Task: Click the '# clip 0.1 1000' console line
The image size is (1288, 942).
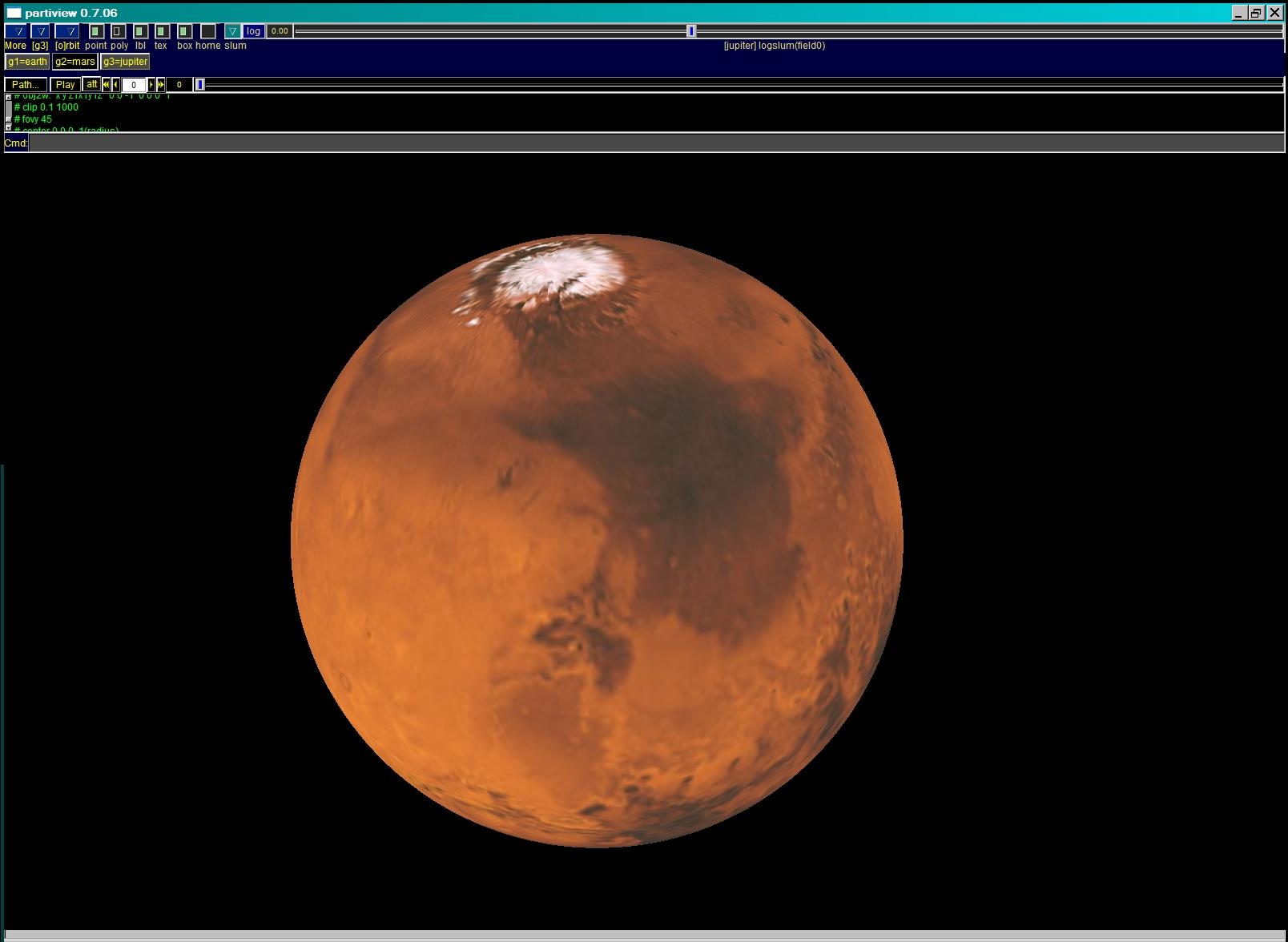Action: tap(46, 107)
